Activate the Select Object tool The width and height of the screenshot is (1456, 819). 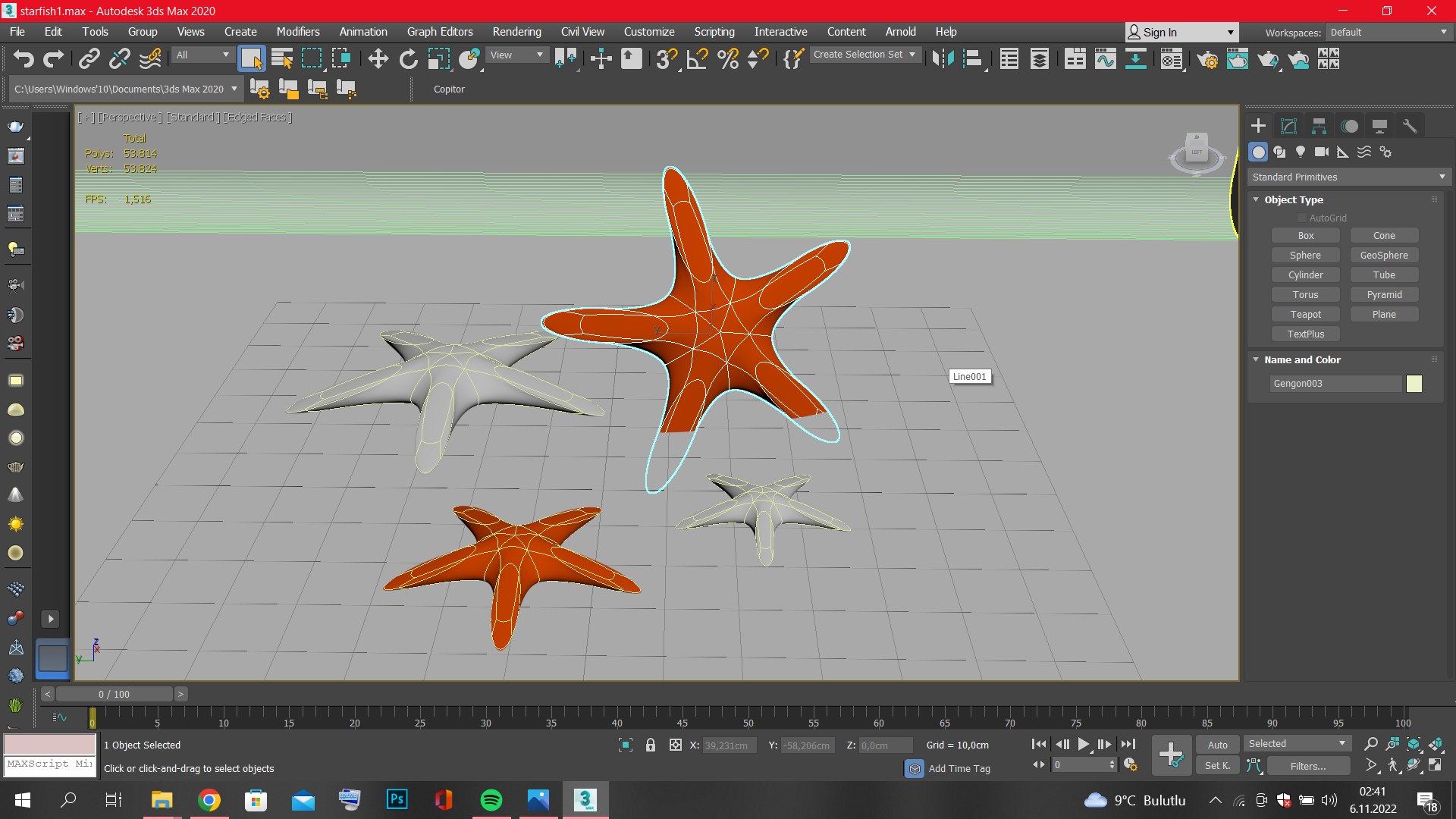(x=251, y=58)
